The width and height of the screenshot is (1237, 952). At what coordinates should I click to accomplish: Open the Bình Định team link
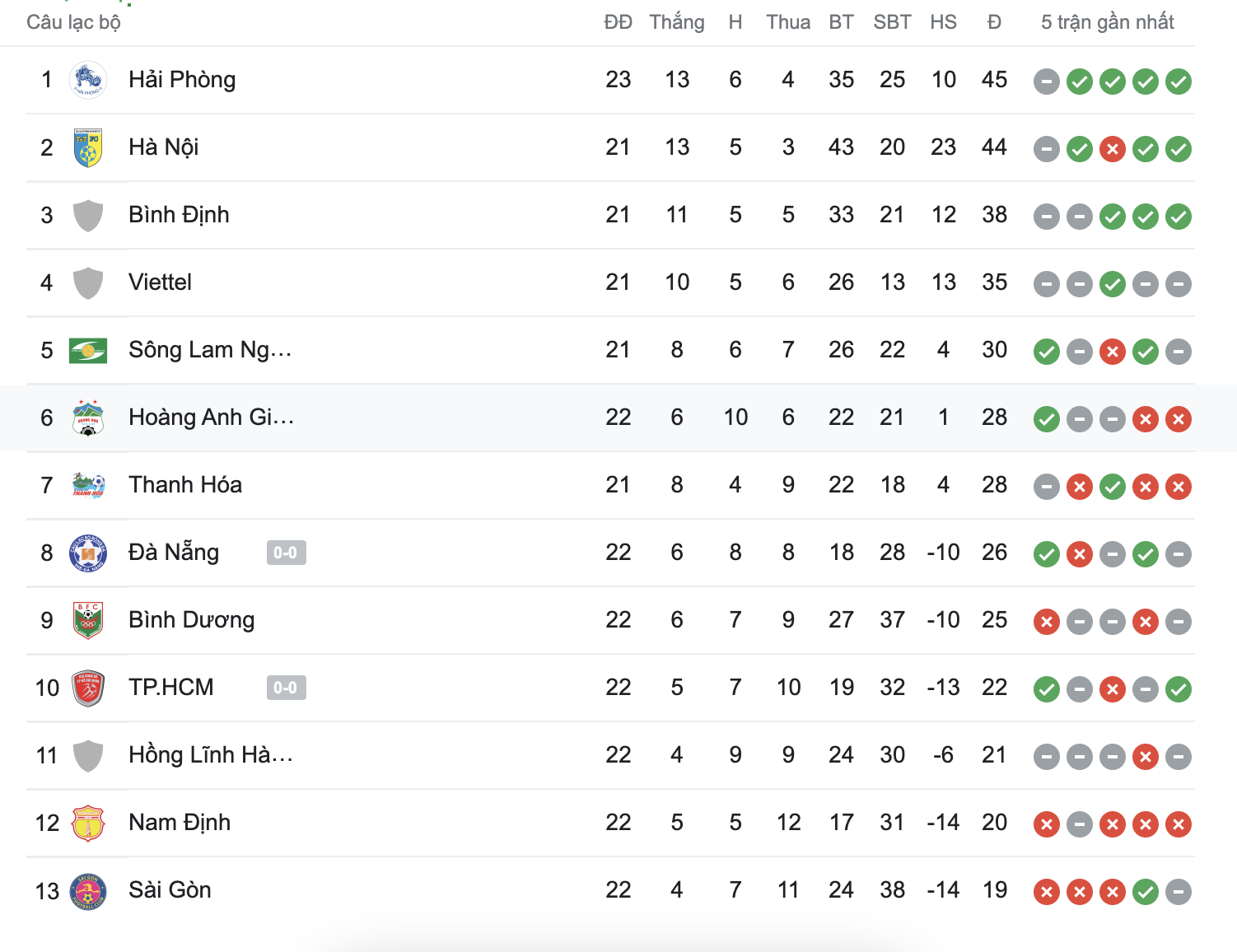coord(179,215)
